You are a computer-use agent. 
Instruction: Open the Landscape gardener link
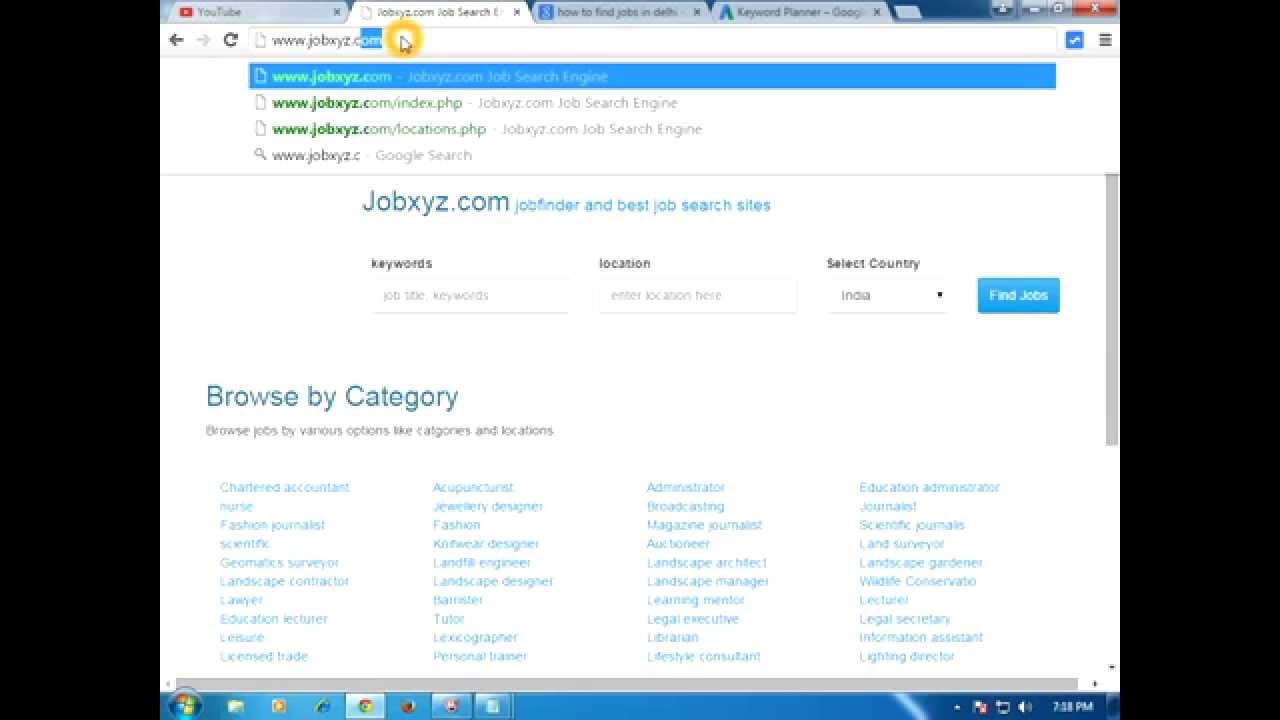click(x=921, y=563)
